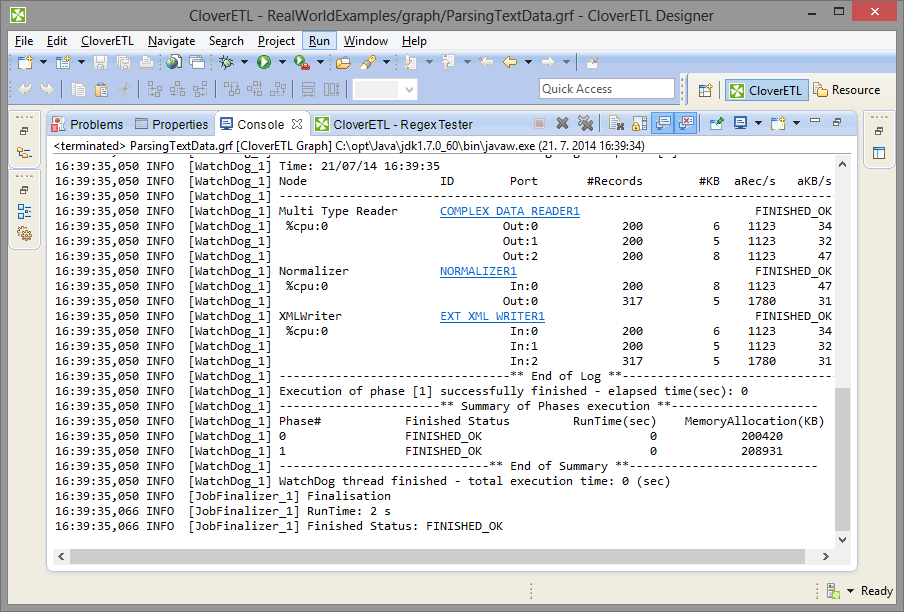
Task: Expand the Open Console dropdown arrow
Action: [796, 123]
